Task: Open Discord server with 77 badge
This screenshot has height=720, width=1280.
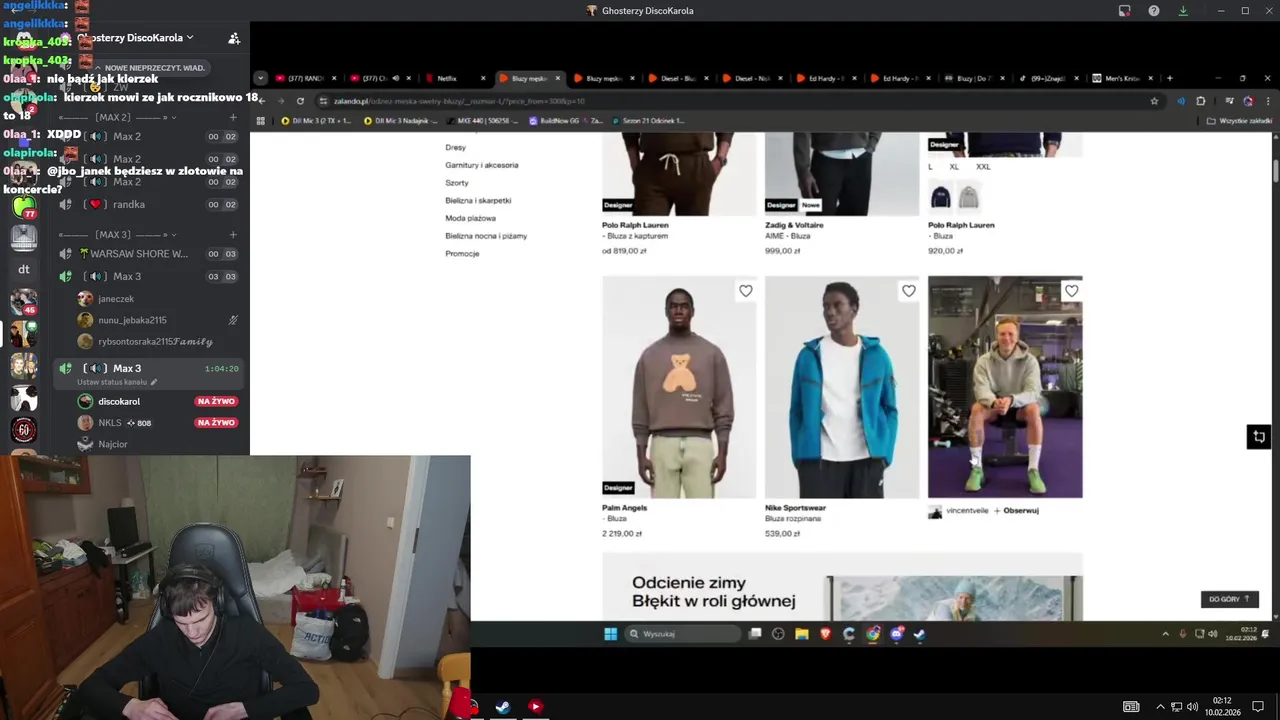Action: [24, 207]
